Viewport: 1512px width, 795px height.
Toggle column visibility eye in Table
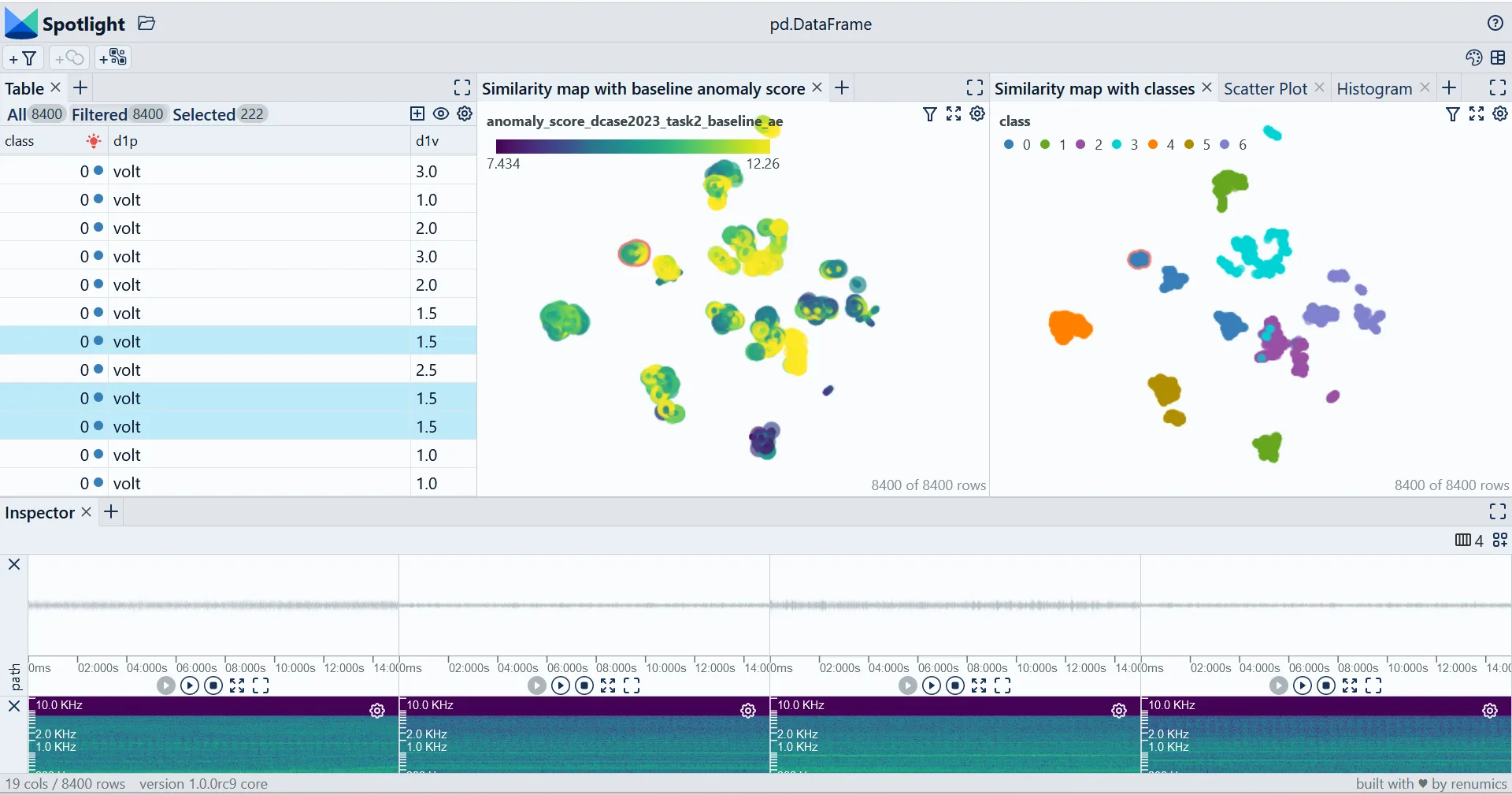[441, 113]
